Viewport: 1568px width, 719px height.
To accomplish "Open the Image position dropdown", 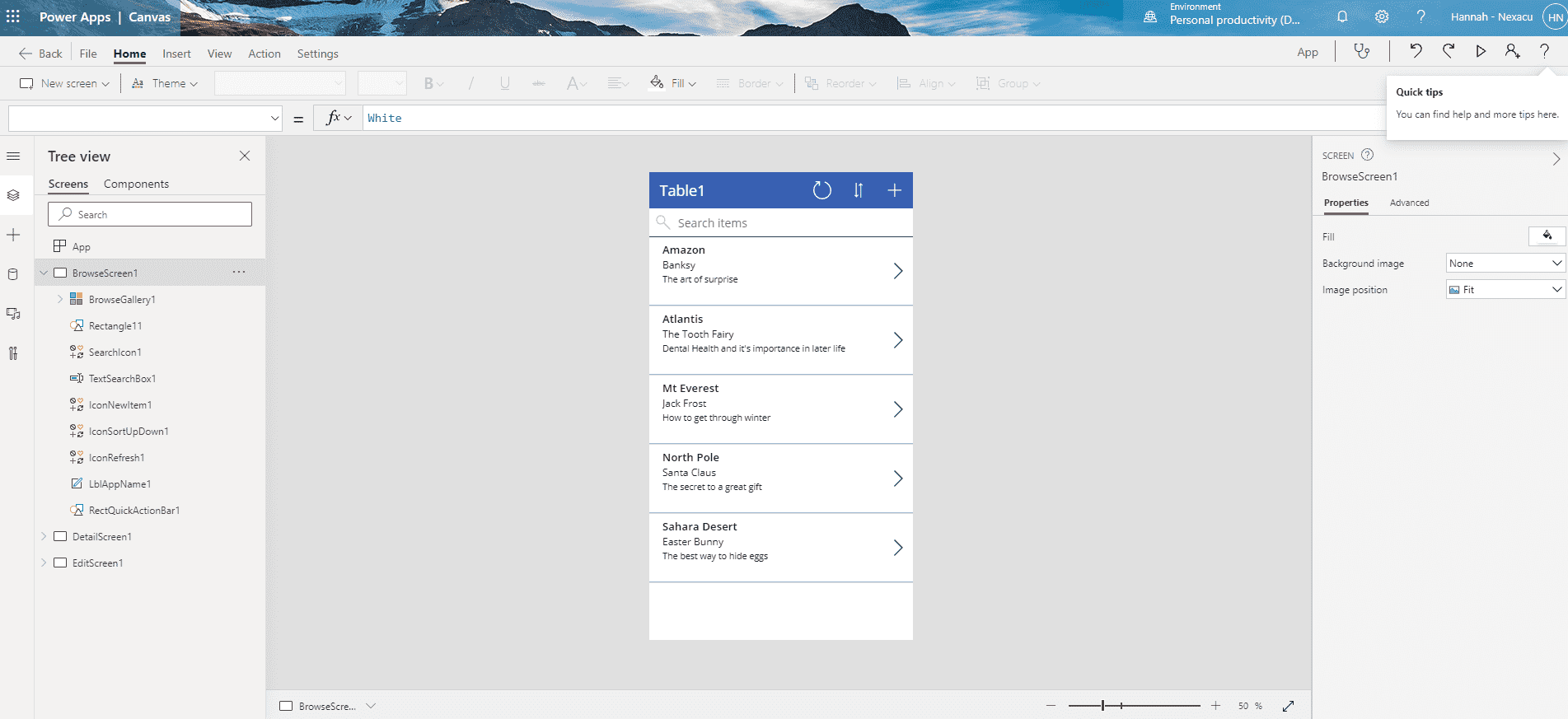I will (x=1505, y=289).
